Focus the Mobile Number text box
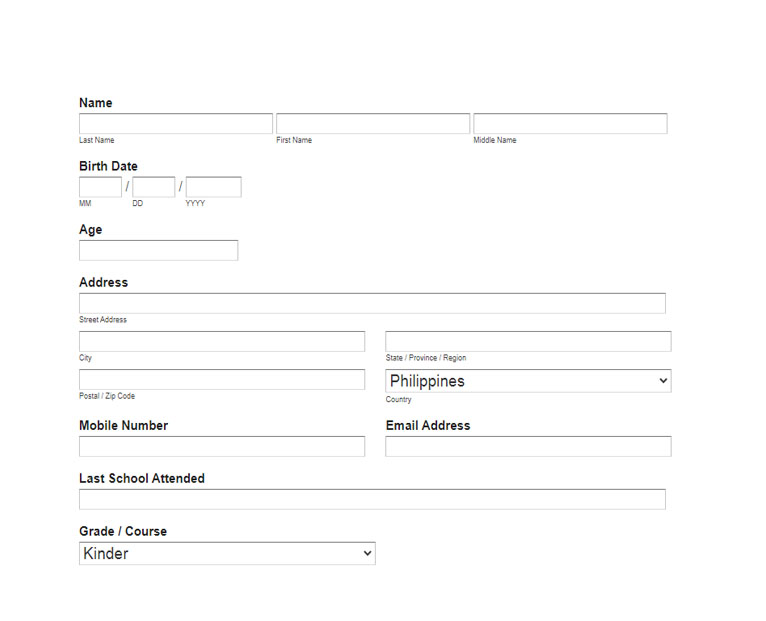 point(222,446)
